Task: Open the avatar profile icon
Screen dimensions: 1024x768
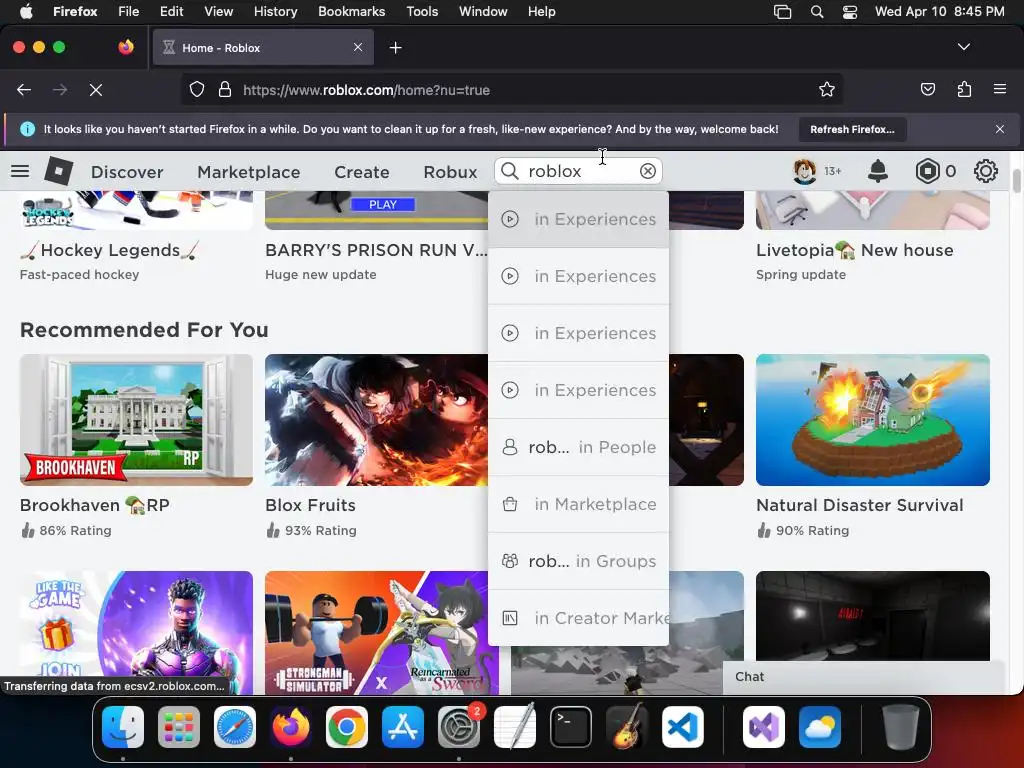Action: point(805,171)
